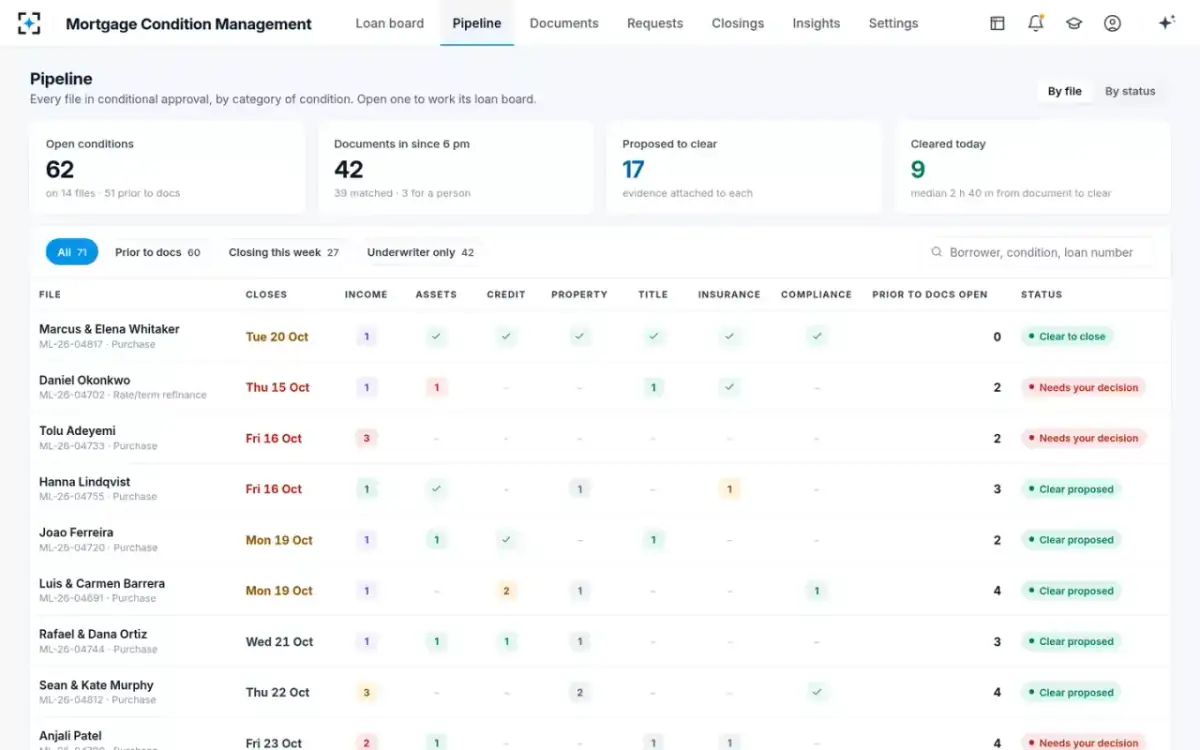
Task: Click Needs your decision for Daniel Okonkwo
Action: pyautogui.click(x=1083, y=387)
